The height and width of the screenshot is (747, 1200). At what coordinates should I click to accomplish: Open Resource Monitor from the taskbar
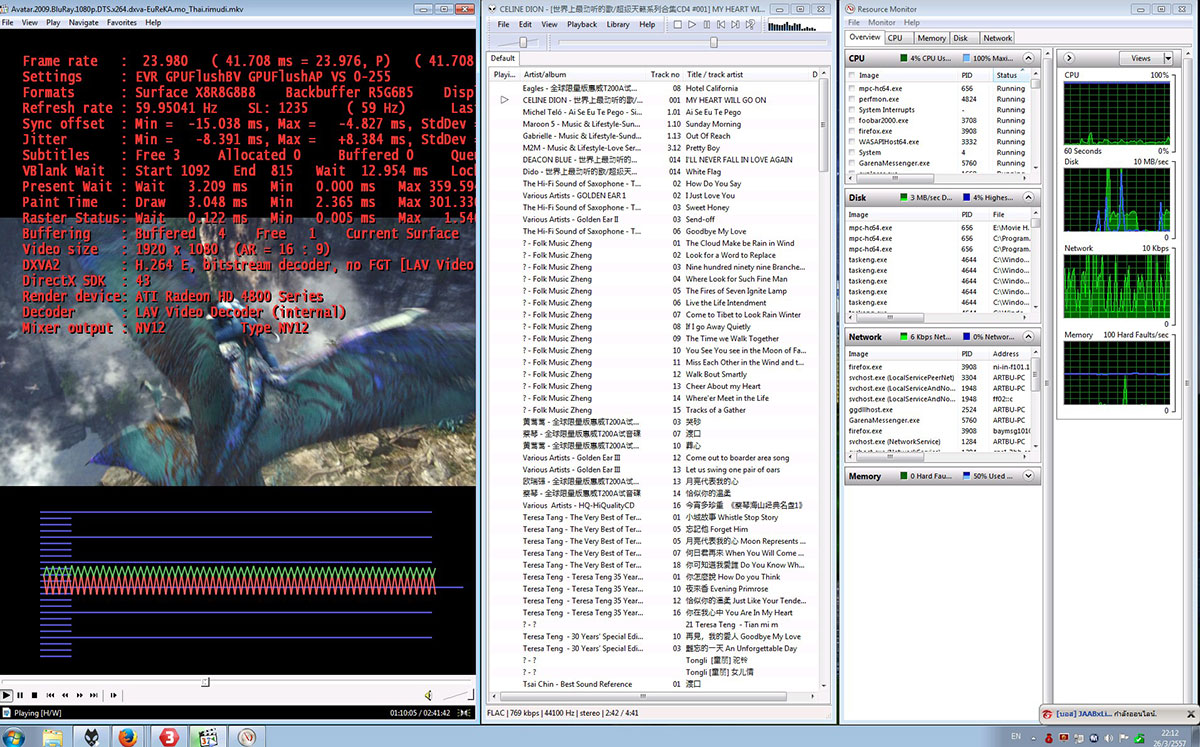pyautogui.click(x=248, y=739)
